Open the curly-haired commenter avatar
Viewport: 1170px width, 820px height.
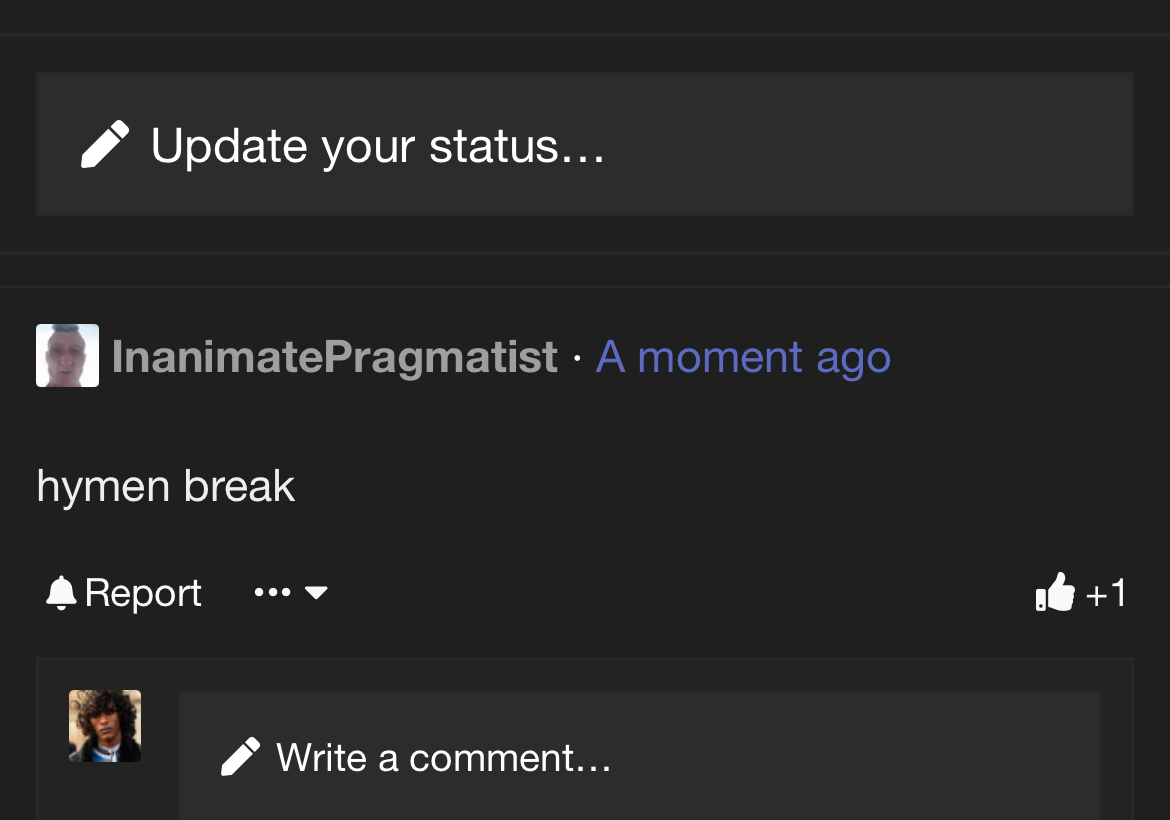[105, 726]
